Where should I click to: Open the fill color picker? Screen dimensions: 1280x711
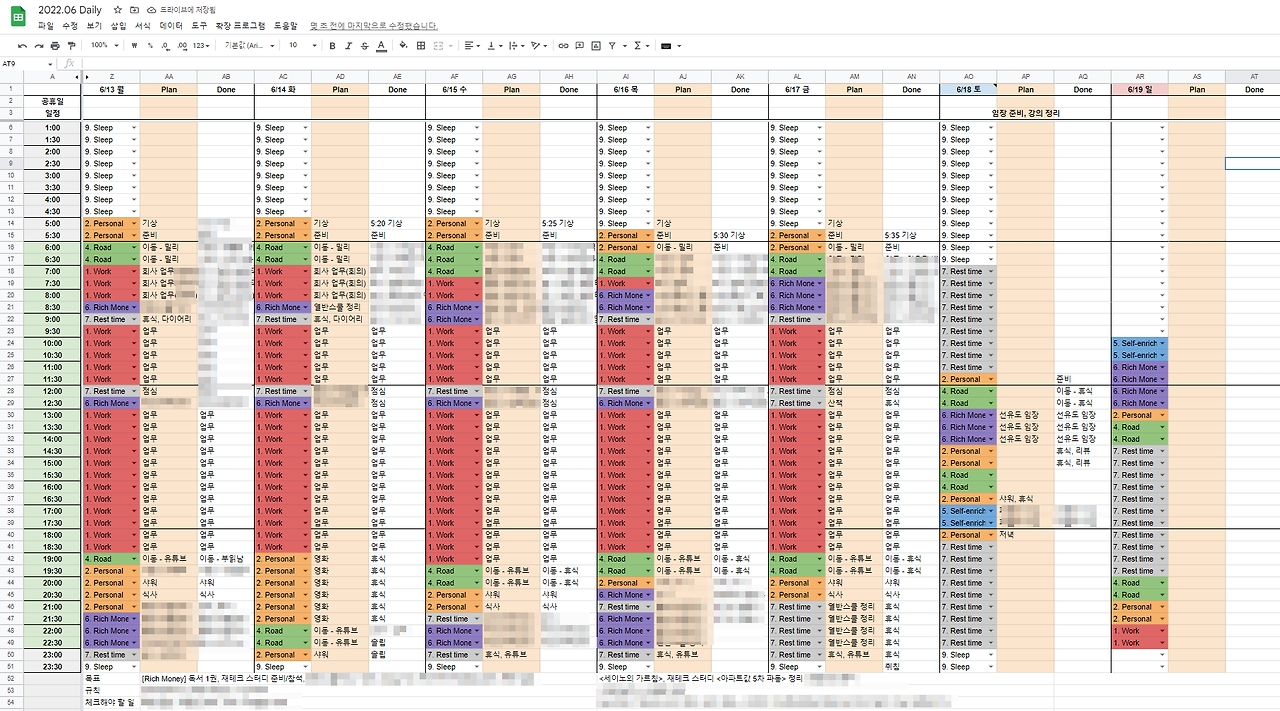[x=403, y=45]
